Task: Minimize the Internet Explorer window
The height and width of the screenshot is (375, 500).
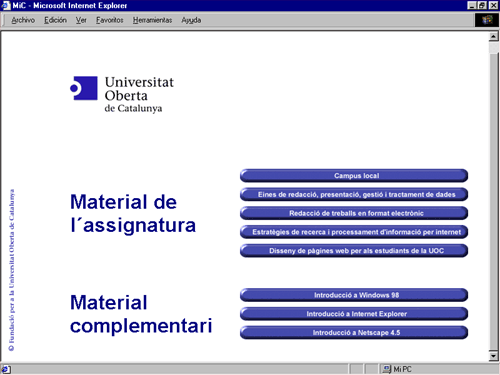Action: pyautogui.click(x=472, y=5)
